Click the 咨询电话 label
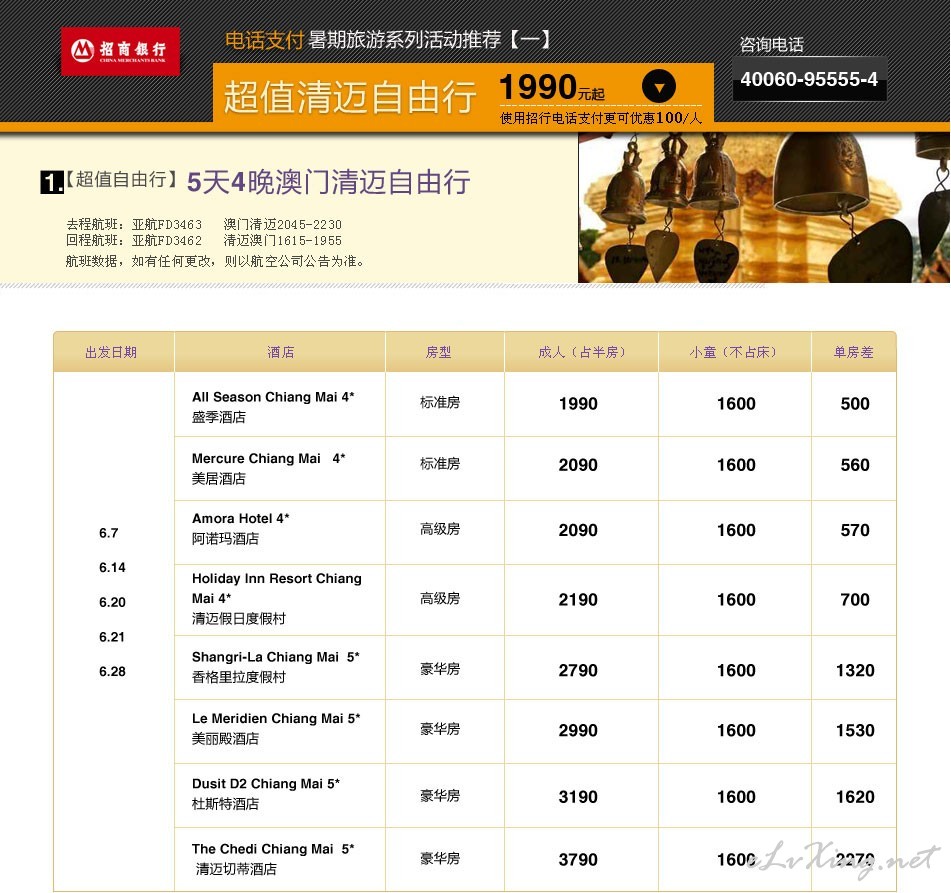The width and height of the screenshot is (951, 893). [x=771, y=44]
